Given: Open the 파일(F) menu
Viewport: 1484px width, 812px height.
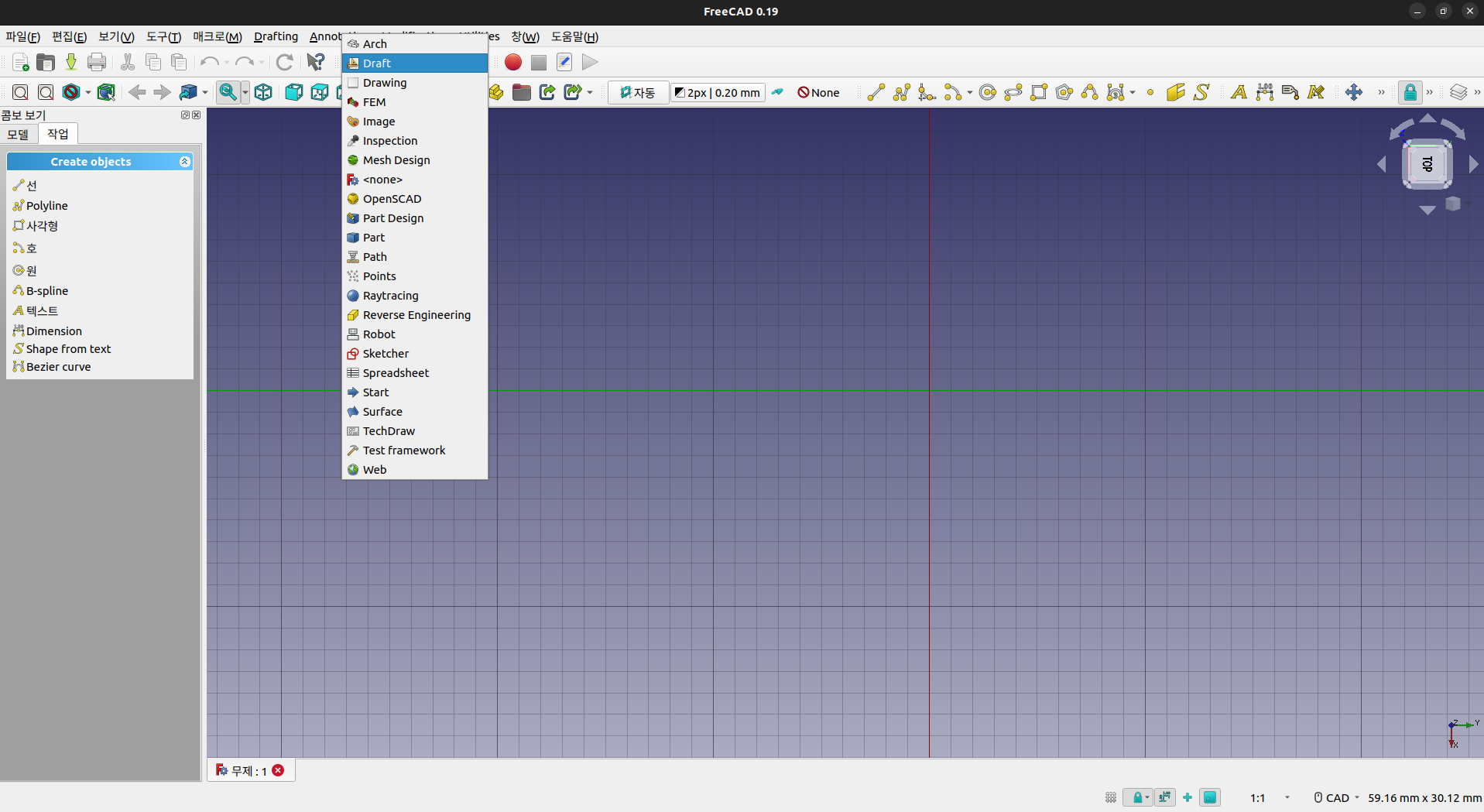Looking at the screenshot, I should pos(22,36).
